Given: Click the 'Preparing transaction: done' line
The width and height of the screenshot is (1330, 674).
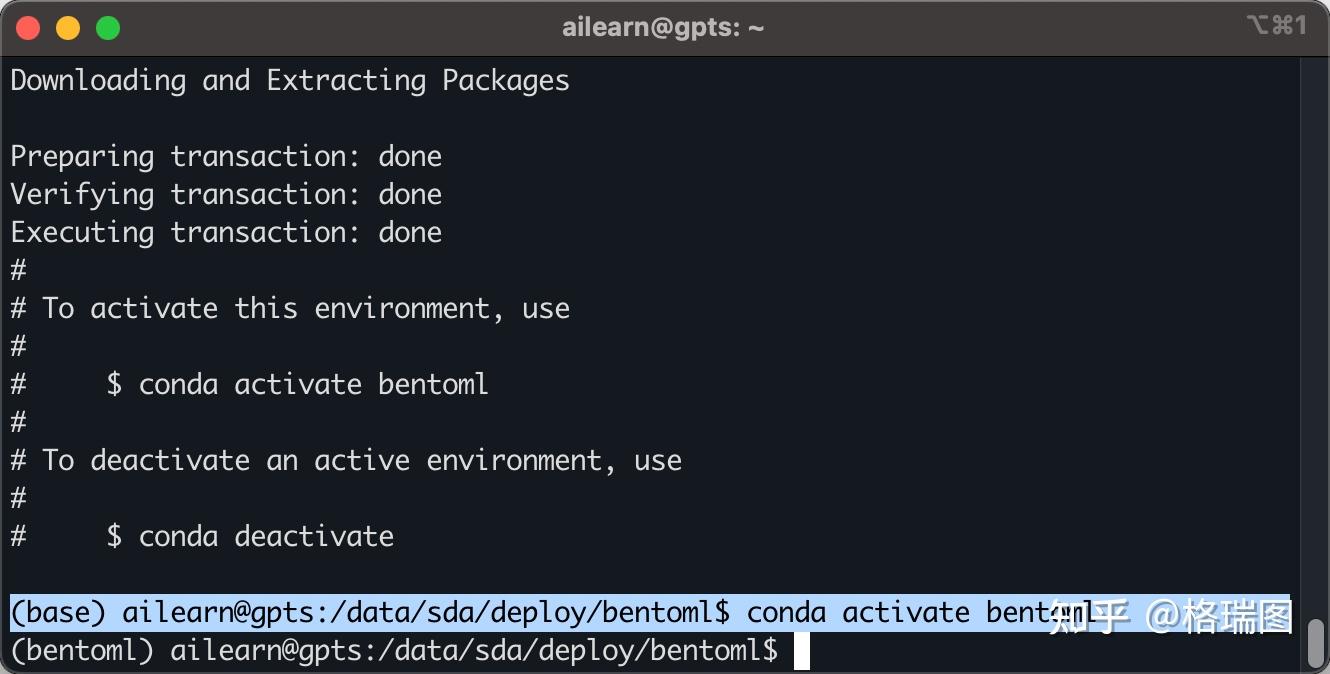Looking at the screenshot, I should 226,157.
